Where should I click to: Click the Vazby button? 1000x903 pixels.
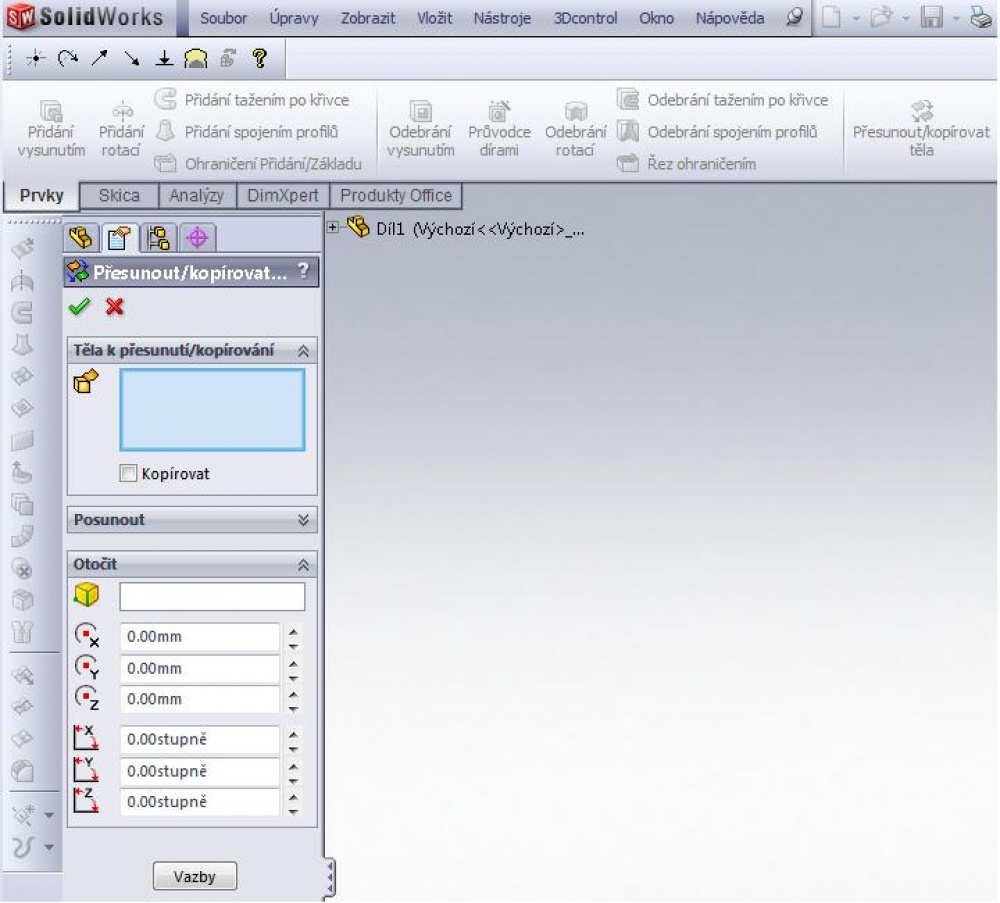pos(195,877)
